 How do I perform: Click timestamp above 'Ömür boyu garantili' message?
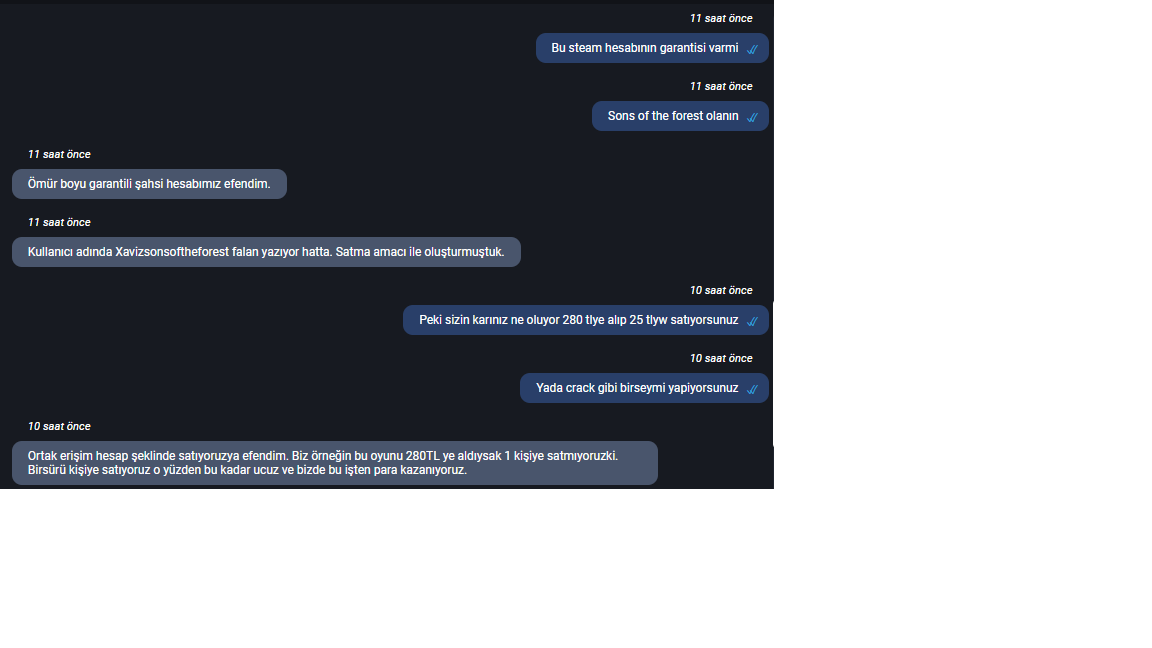click(x=60, y=154)
